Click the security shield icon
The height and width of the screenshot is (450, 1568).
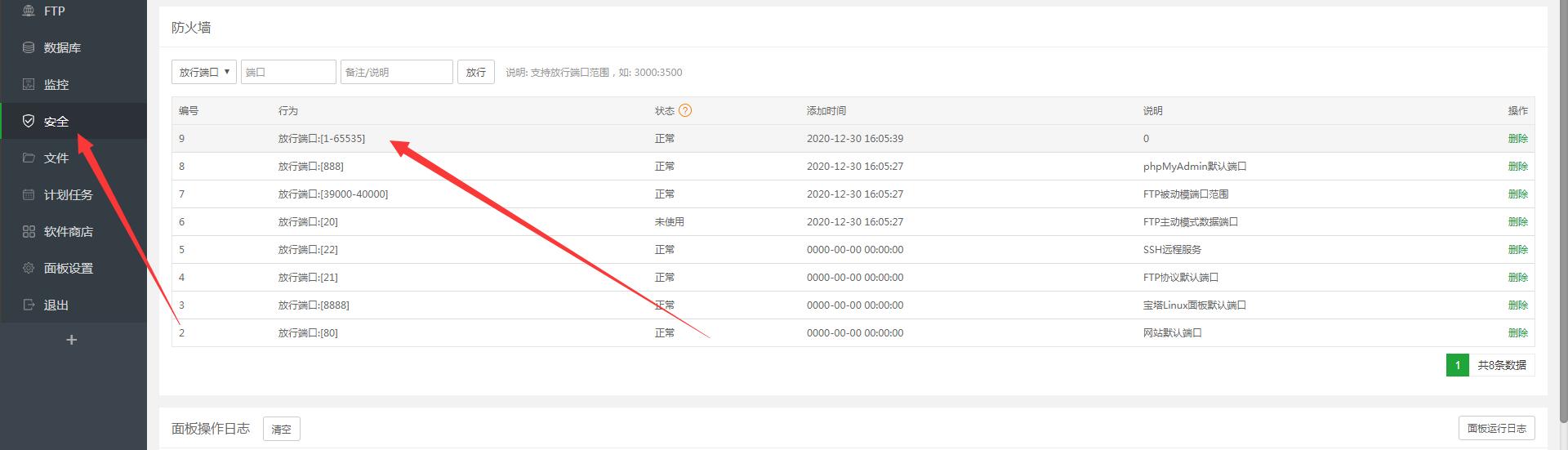tap(29, 122)
